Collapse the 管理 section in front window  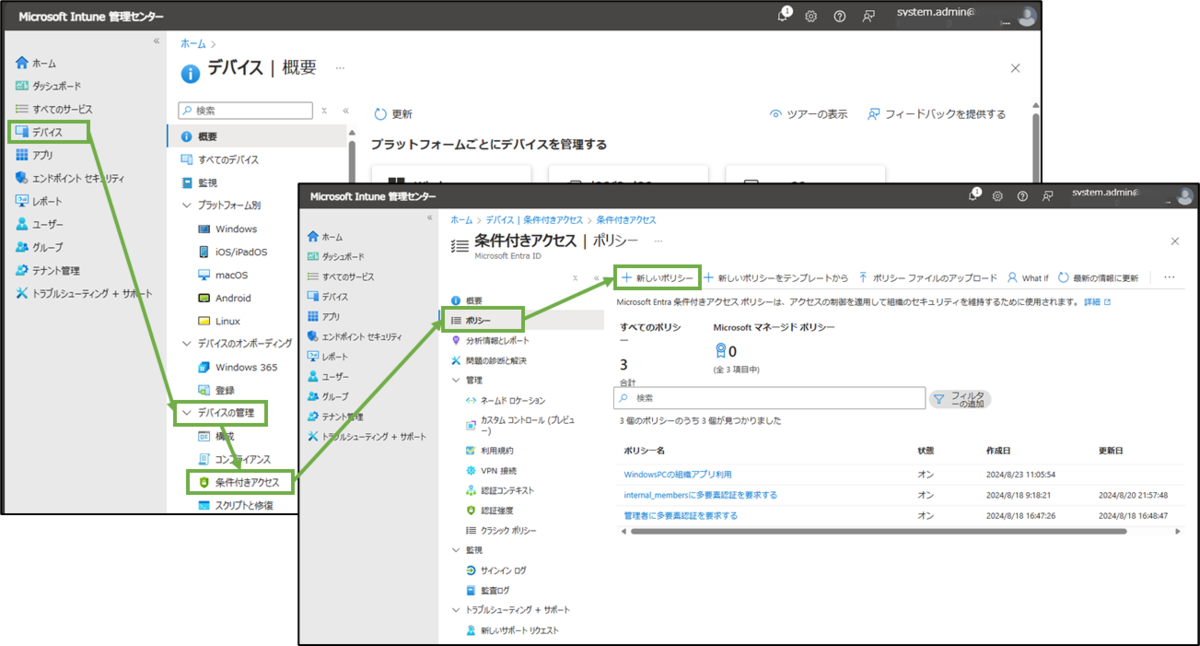pos(456,380)
